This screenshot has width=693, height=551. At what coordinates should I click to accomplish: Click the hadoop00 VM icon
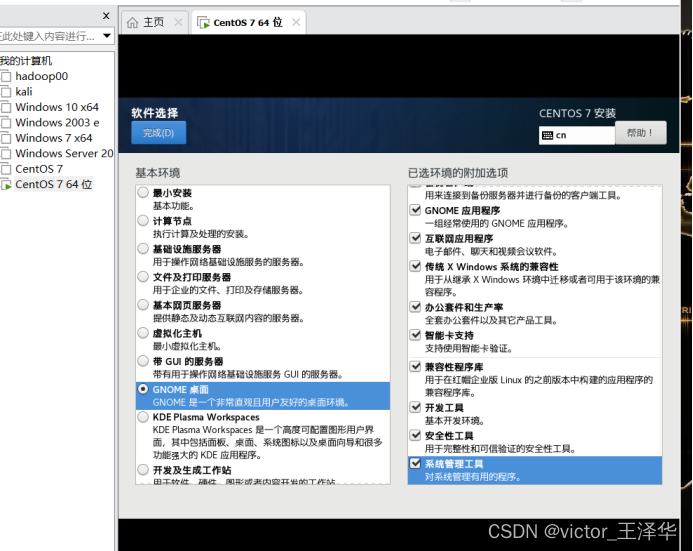tap(6, 77)
